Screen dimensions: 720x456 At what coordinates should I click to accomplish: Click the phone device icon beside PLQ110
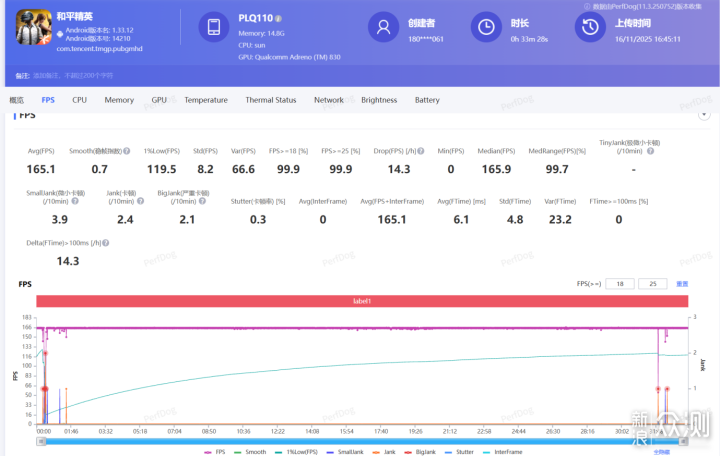pos(213,28)
